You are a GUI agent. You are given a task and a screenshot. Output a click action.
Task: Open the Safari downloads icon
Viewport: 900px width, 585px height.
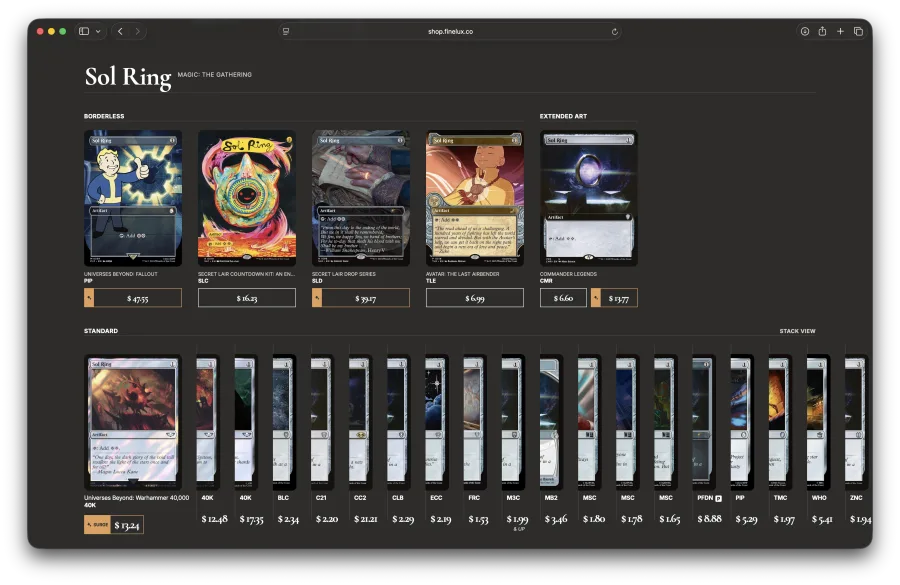[x=805, y=32]
